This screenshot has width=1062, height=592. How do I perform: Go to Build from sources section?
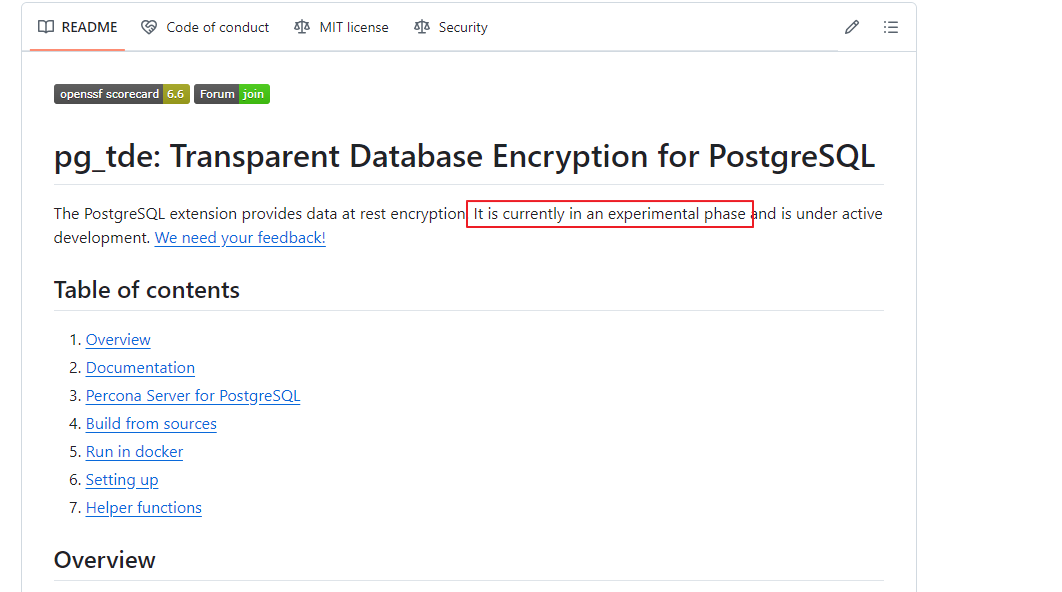coord(151,424)
